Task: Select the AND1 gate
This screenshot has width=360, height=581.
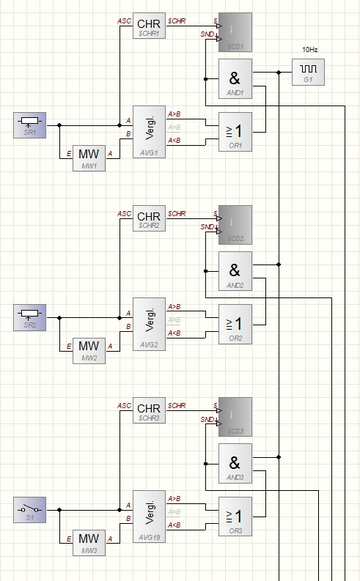Action: (x=235, y=79)
